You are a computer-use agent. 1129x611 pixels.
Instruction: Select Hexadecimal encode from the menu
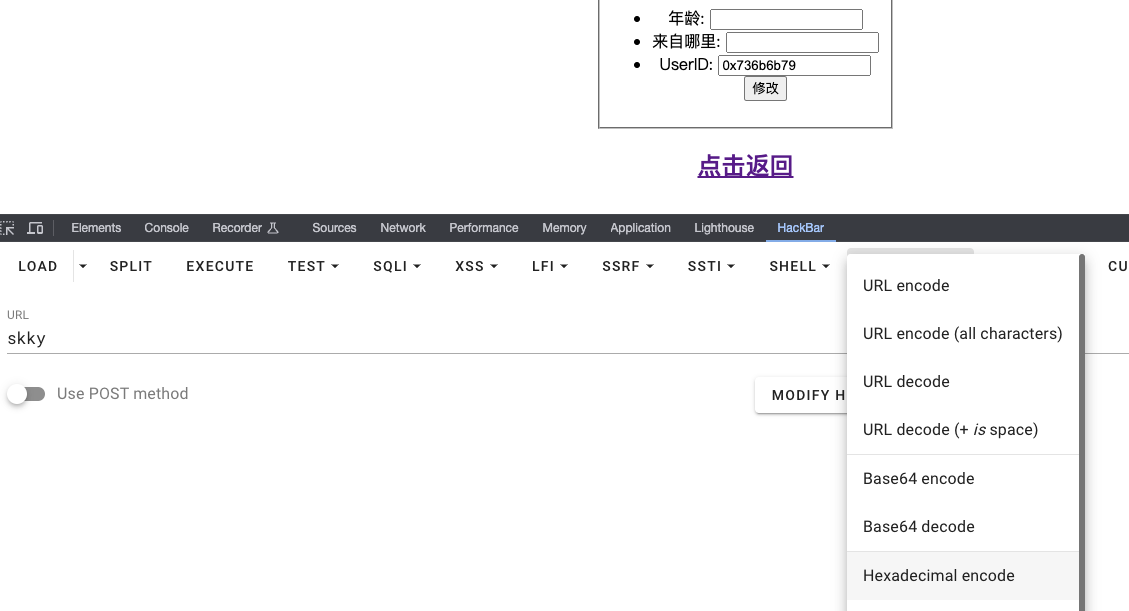(x=938, y=576)
